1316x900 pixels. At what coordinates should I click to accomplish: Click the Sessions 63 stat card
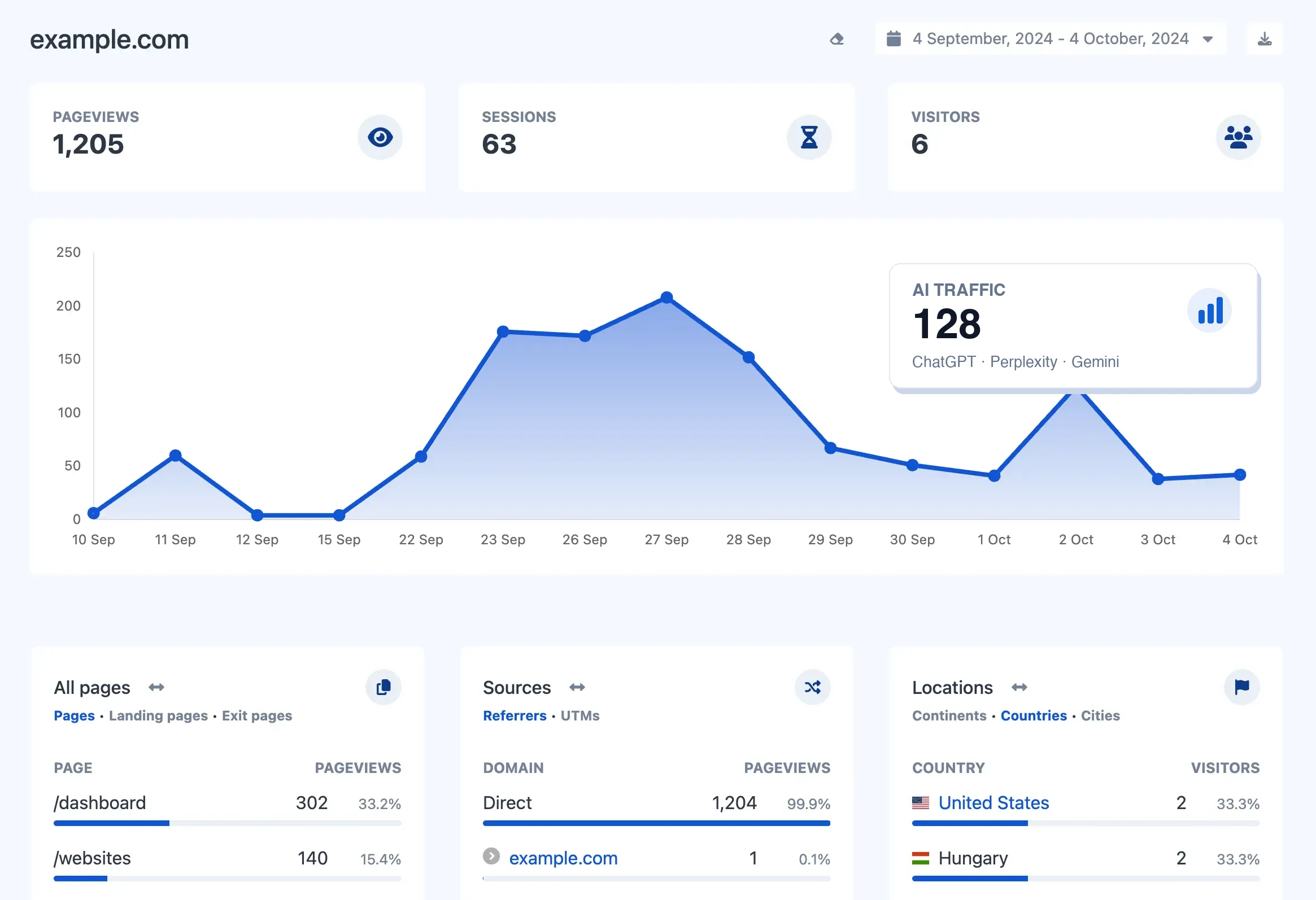point(657,138)
